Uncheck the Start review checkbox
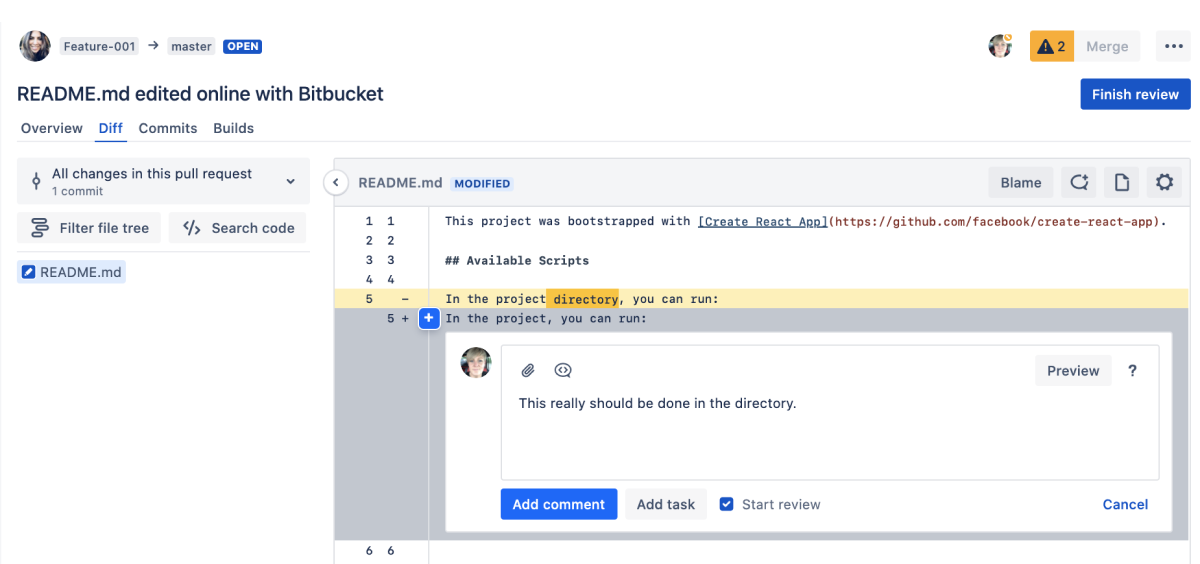Image resolution: width=1200 pixels, height=564 pixels. 727,504
